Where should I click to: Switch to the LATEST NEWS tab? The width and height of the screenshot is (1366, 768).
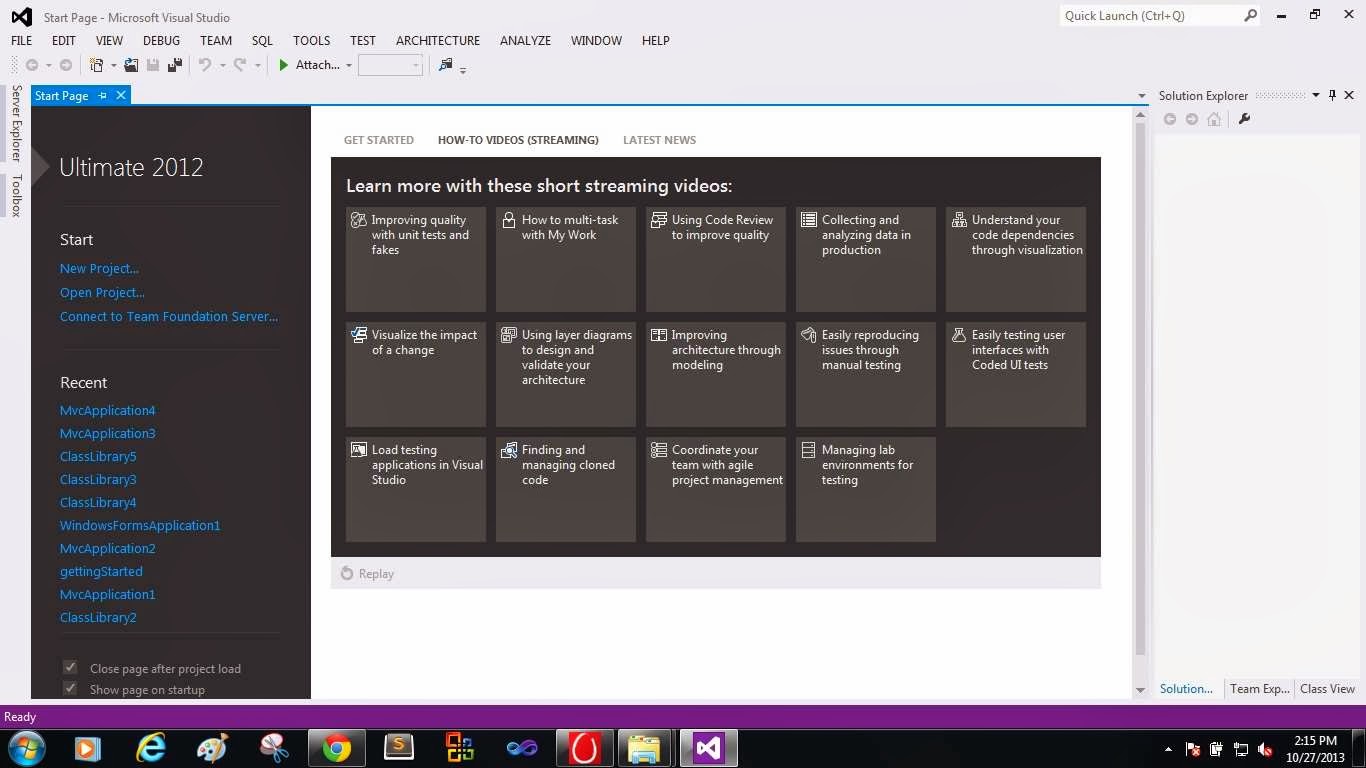658,140
